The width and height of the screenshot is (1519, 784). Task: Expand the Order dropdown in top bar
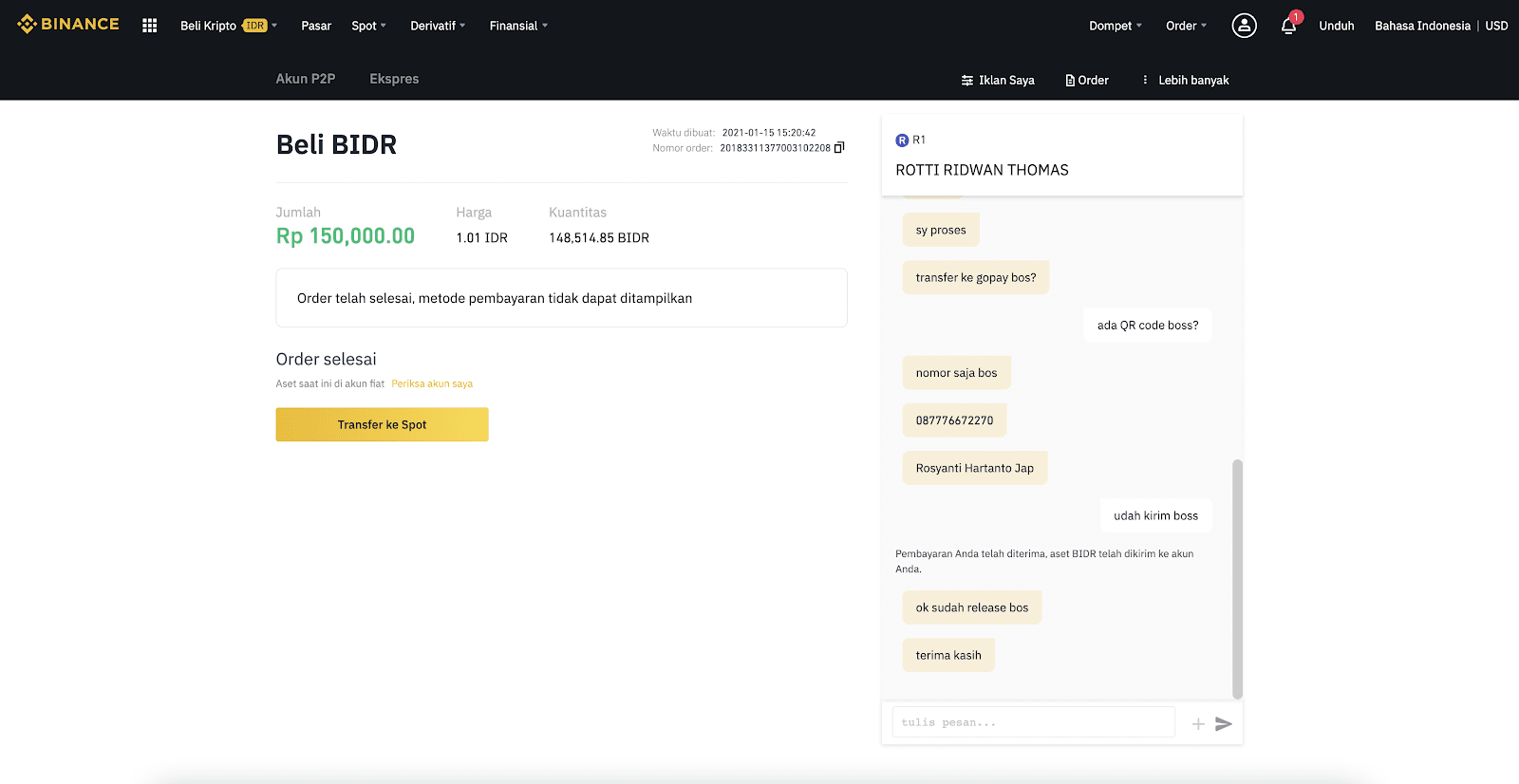(1186, 26)
